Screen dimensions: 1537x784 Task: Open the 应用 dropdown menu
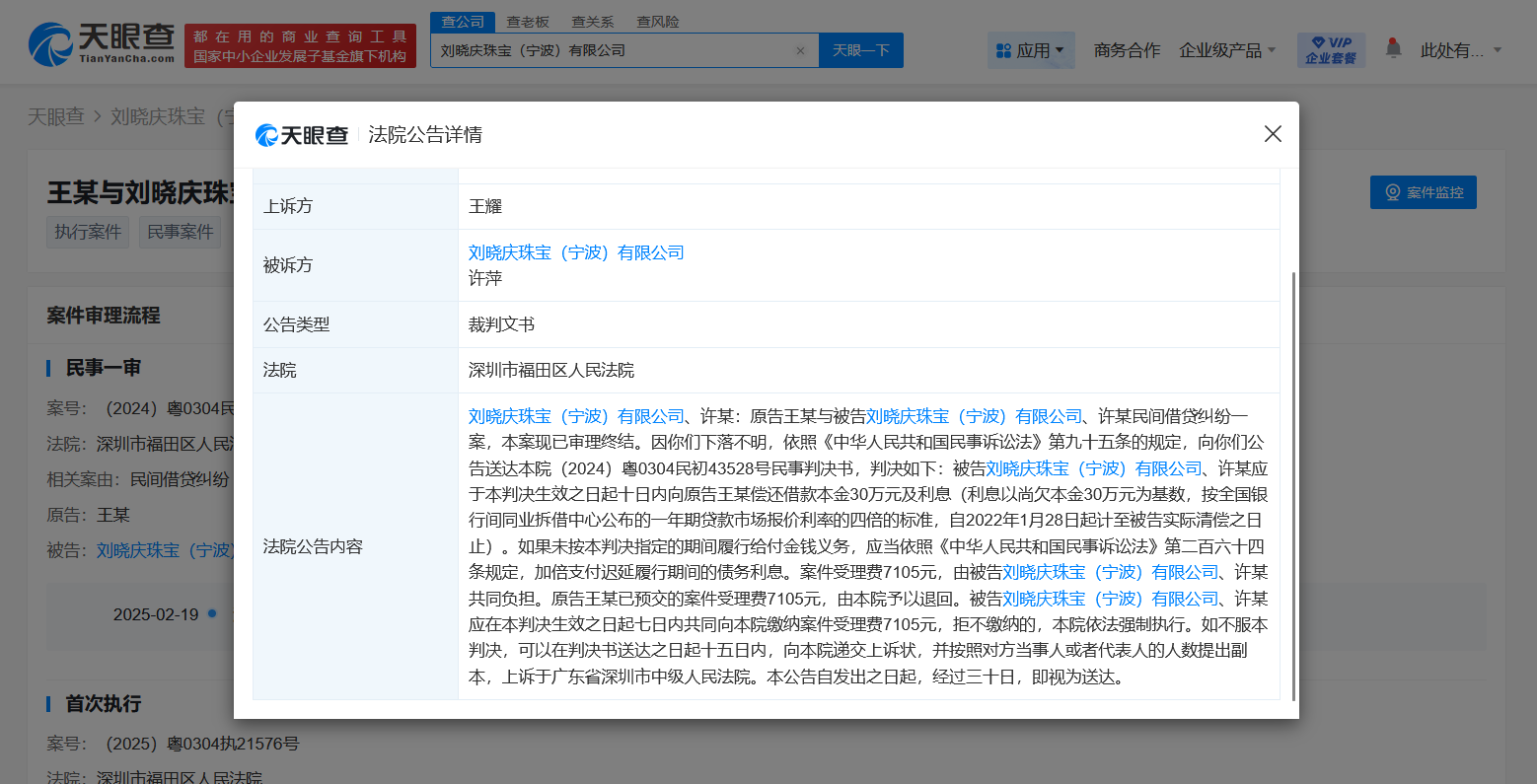tap(1031, 50)
